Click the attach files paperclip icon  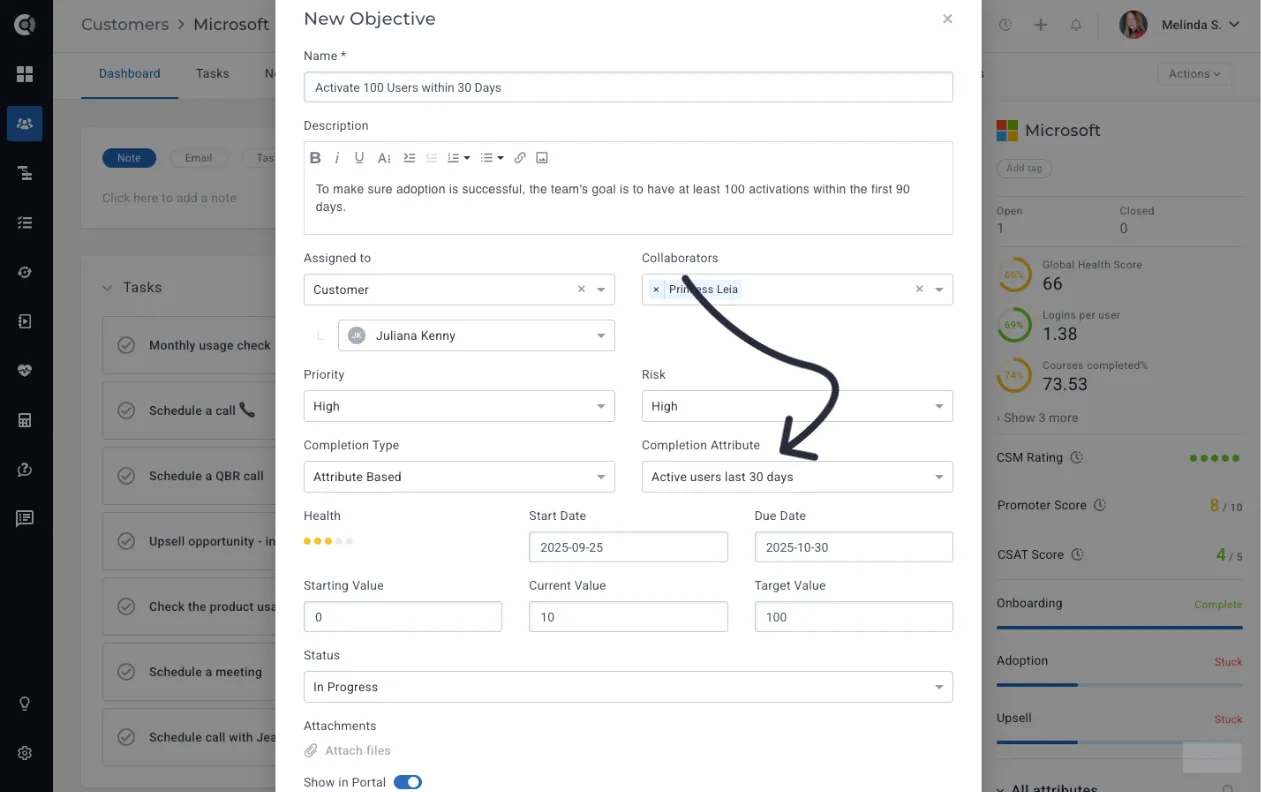tap(311, 751)
